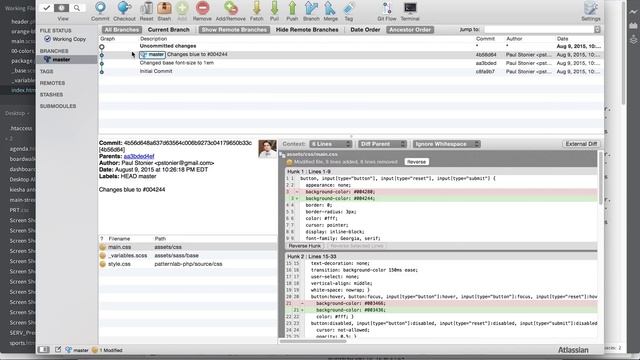The image size is (640, 360).
Task: Click the author avatar thumbnail
Action: click(267, 149)
